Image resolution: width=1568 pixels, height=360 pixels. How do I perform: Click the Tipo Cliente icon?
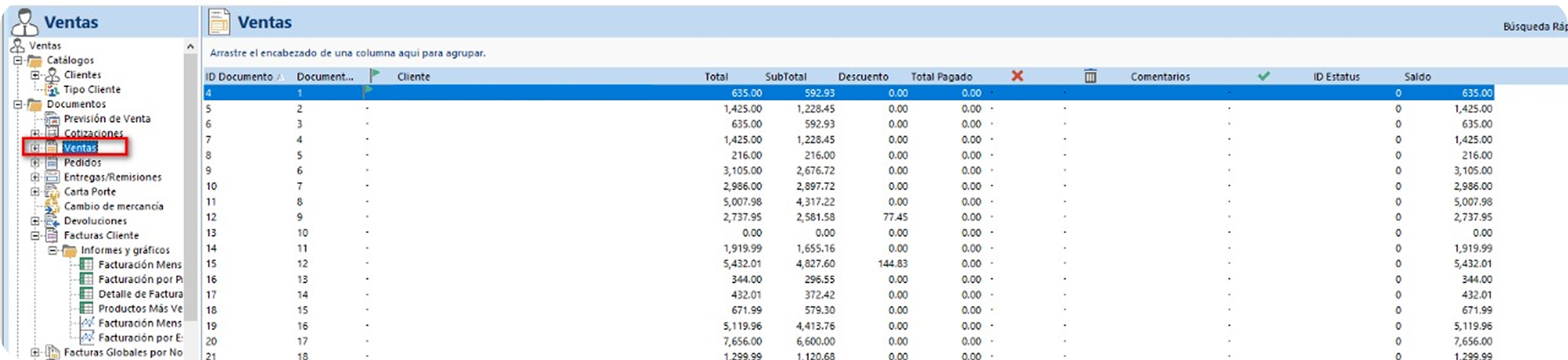(x=52, y=90)
